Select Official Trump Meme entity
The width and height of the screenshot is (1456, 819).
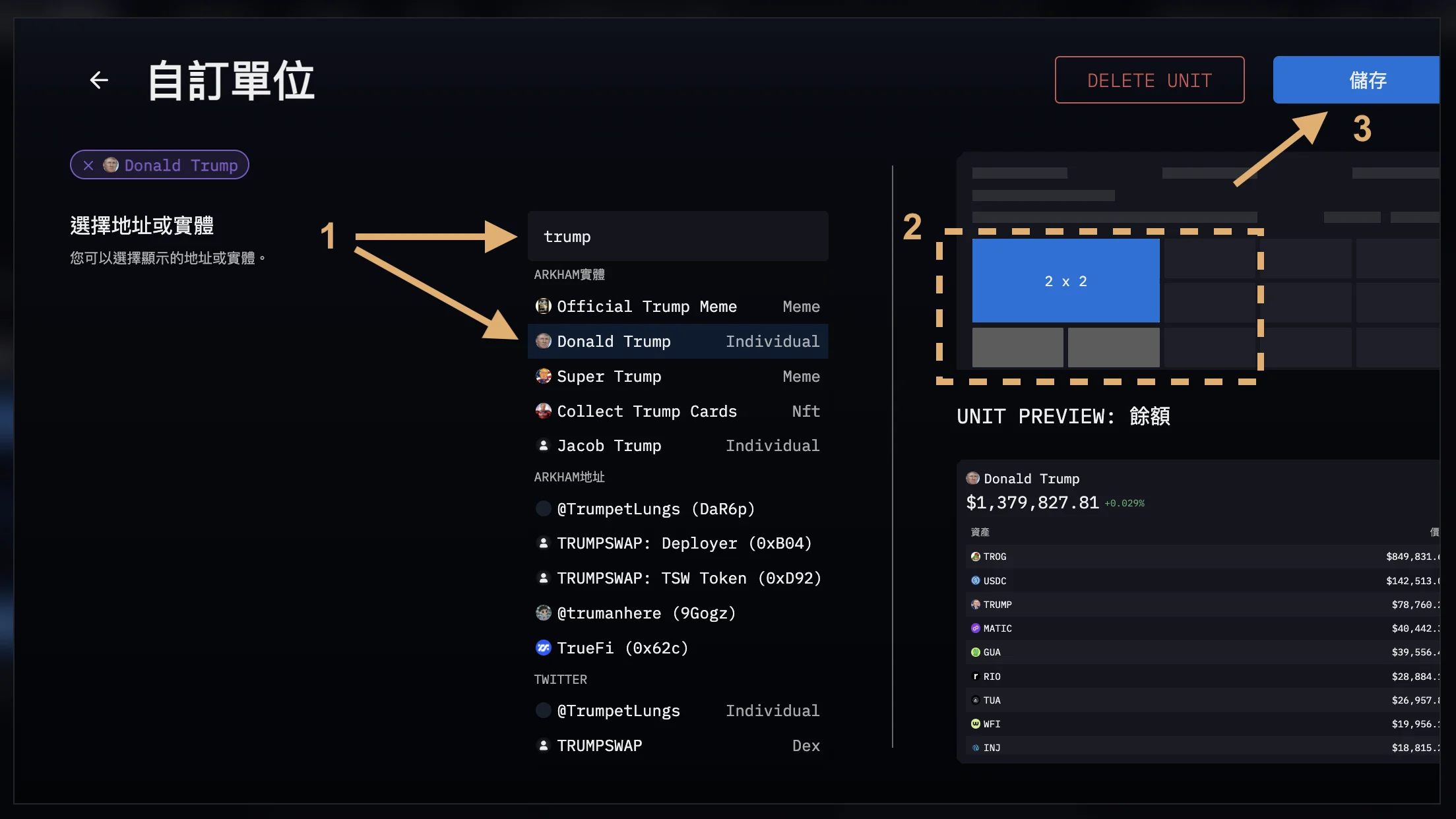678,307
